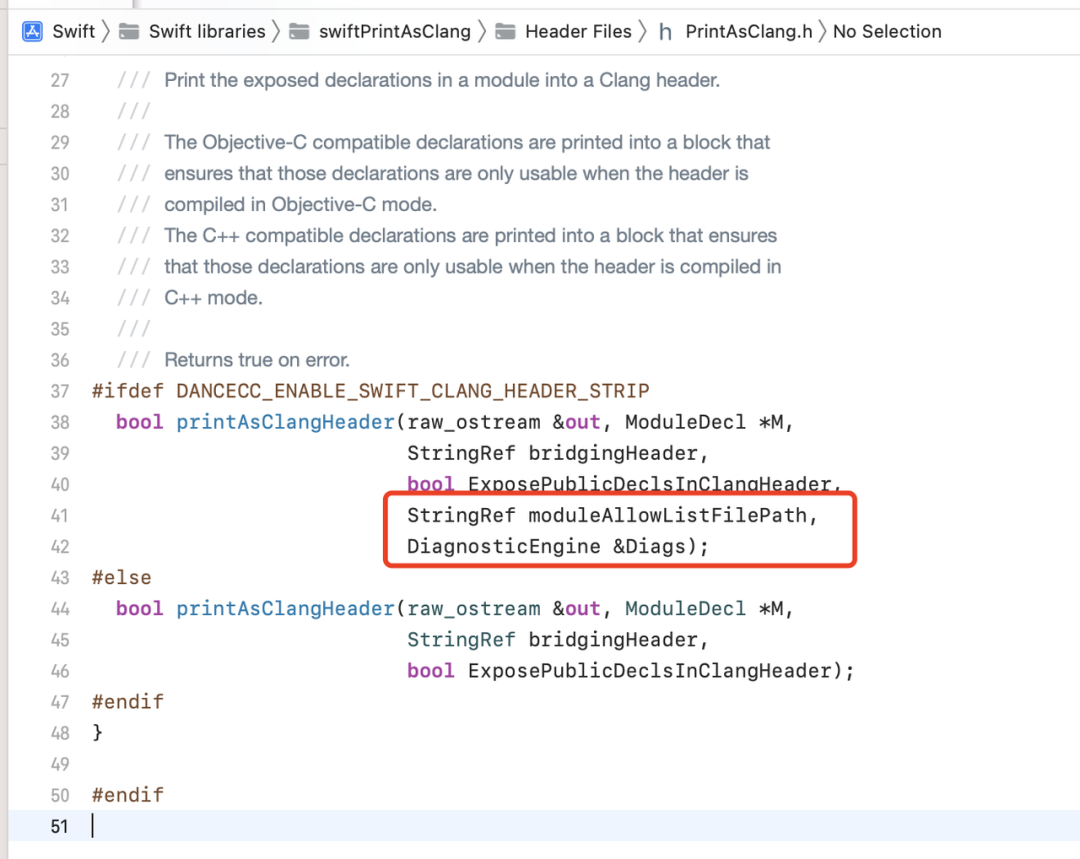Click the Swift libraries folder icon

point(129,32)
